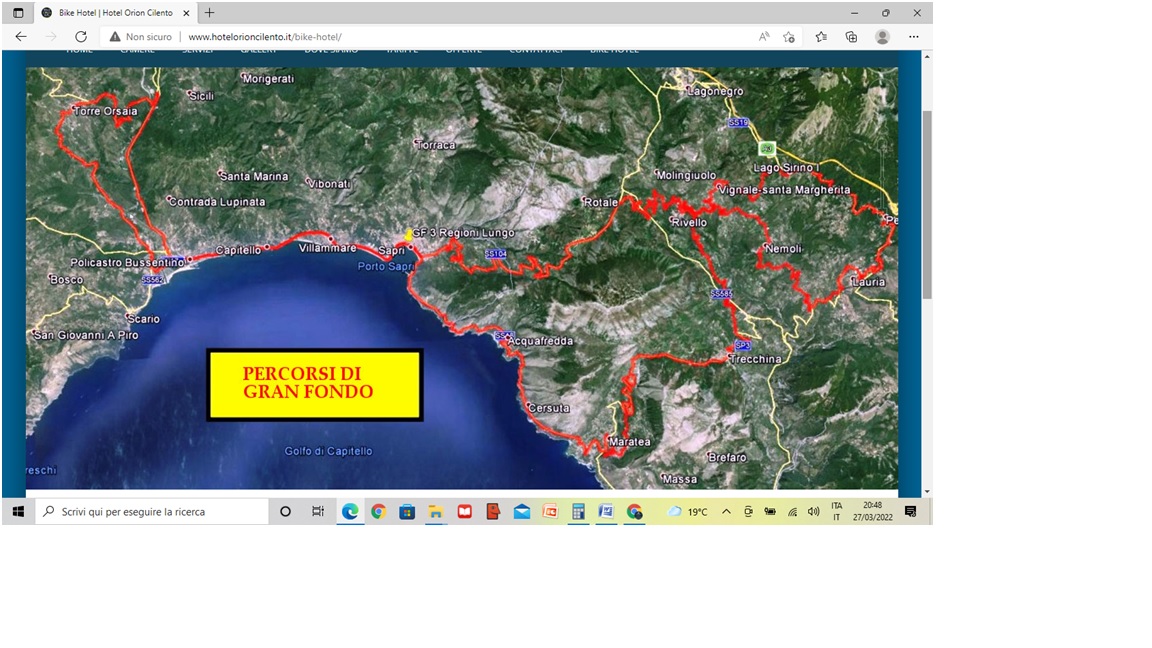Go back to the previous page
1152x648 pixels.
coord(21,37)
